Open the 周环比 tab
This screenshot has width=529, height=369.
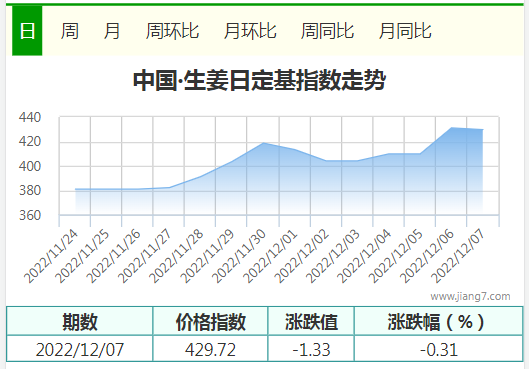[x=172, y=31]
